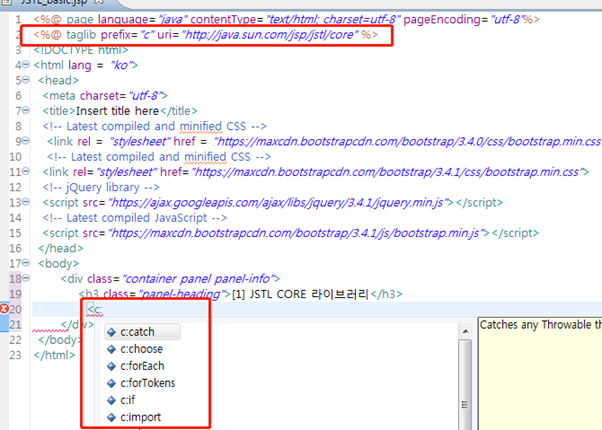602x430 pixels.
Task: Click the 'container panel panel-info' class value
Action: pos(198,279)
